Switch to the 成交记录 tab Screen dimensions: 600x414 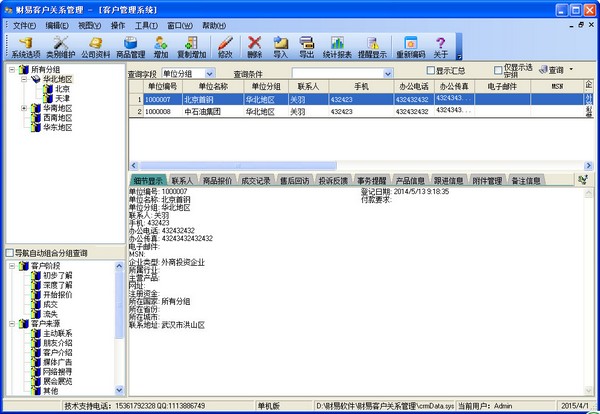pos(256,180)
